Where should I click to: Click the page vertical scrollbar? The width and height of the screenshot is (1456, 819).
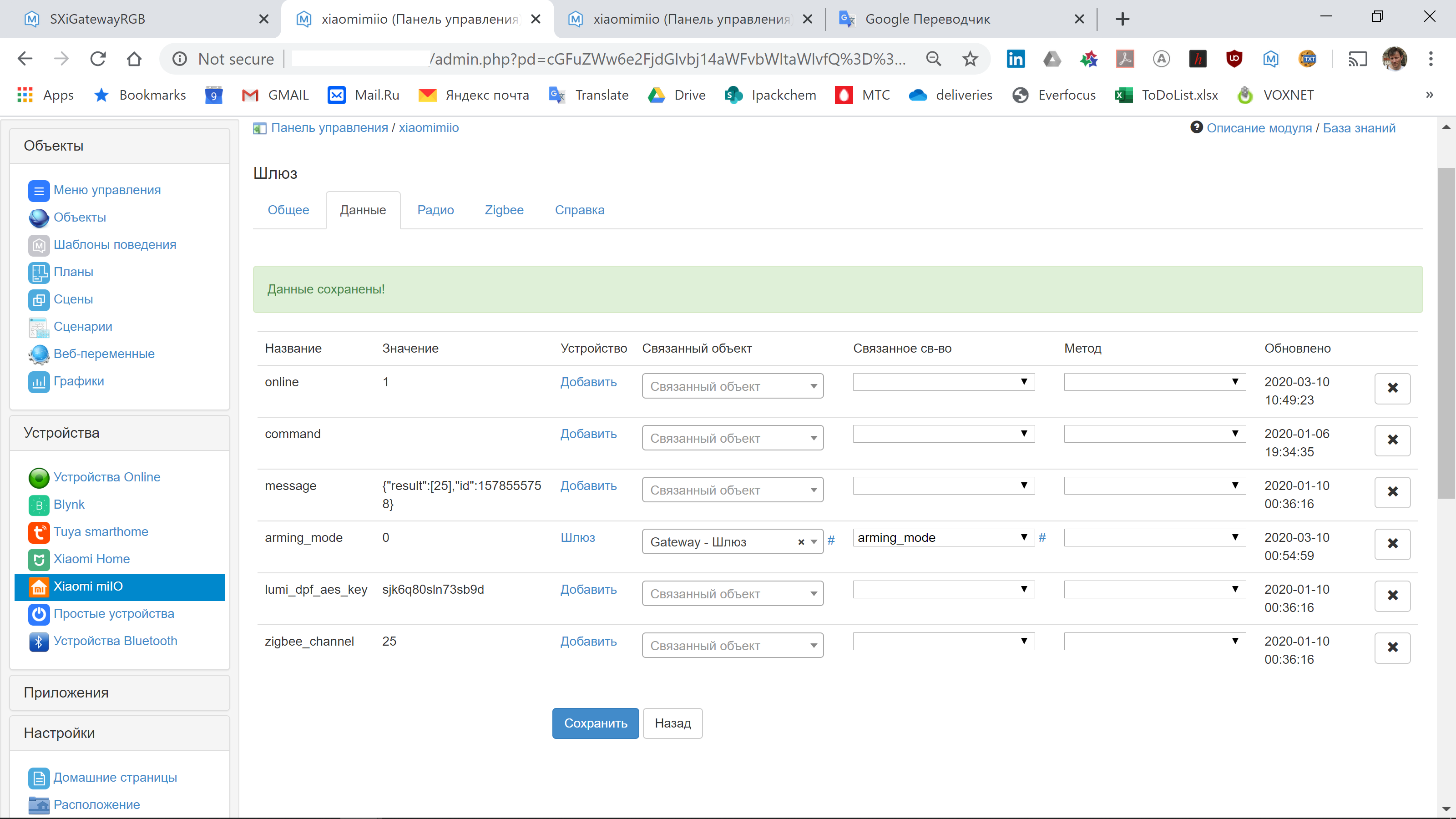pos(1446,334)
